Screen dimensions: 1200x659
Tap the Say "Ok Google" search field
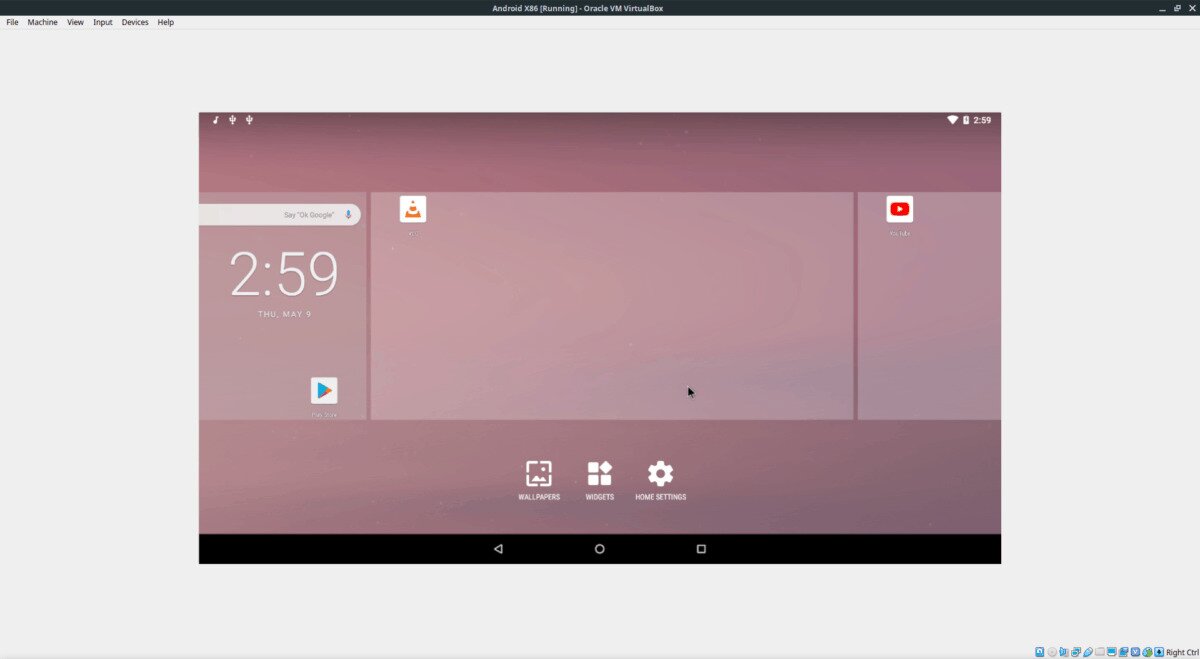tap(279, 214)
